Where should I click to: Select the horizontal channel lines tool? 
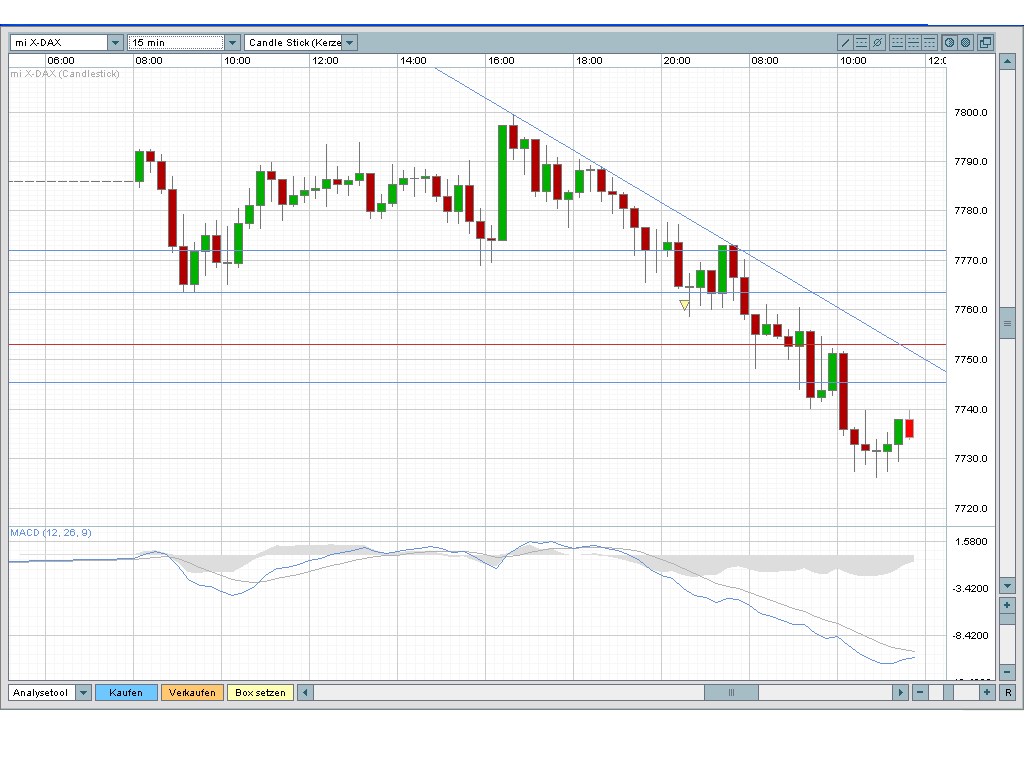click(861, 42)
